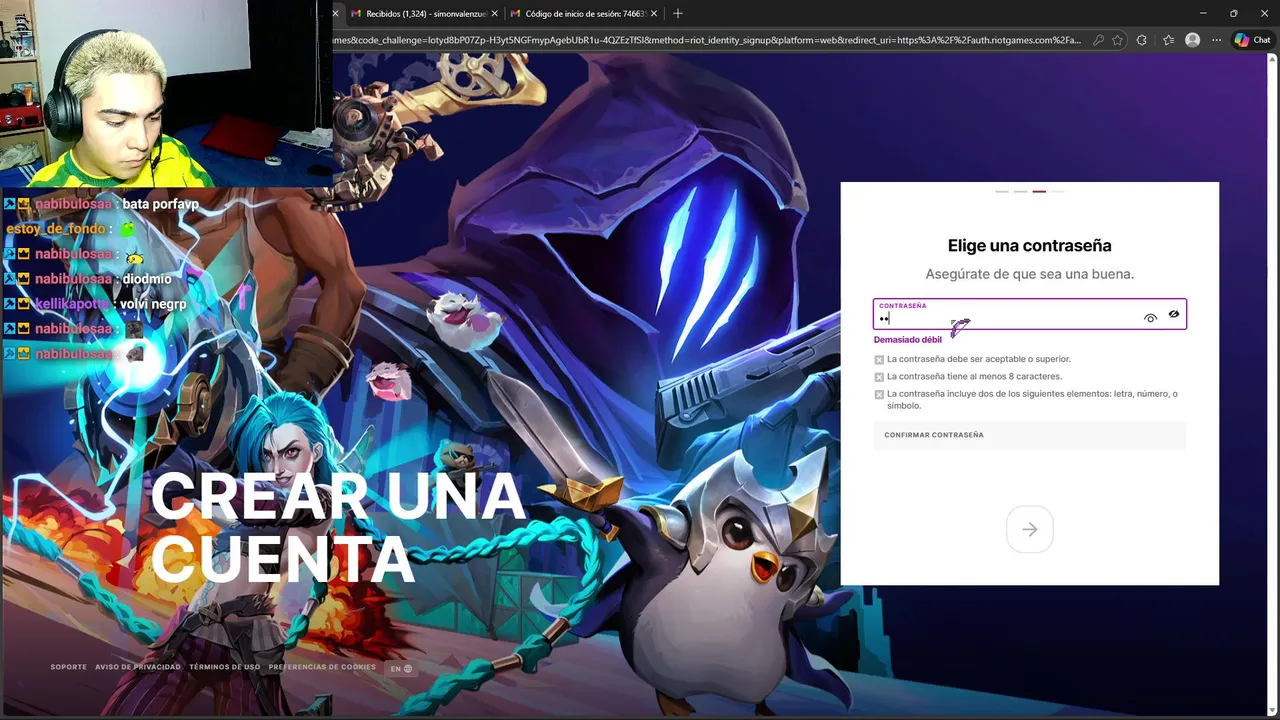This screenshot has height=720, width=1280.
Task: Open the browser settings and more menu
Action: point(1216,40)
